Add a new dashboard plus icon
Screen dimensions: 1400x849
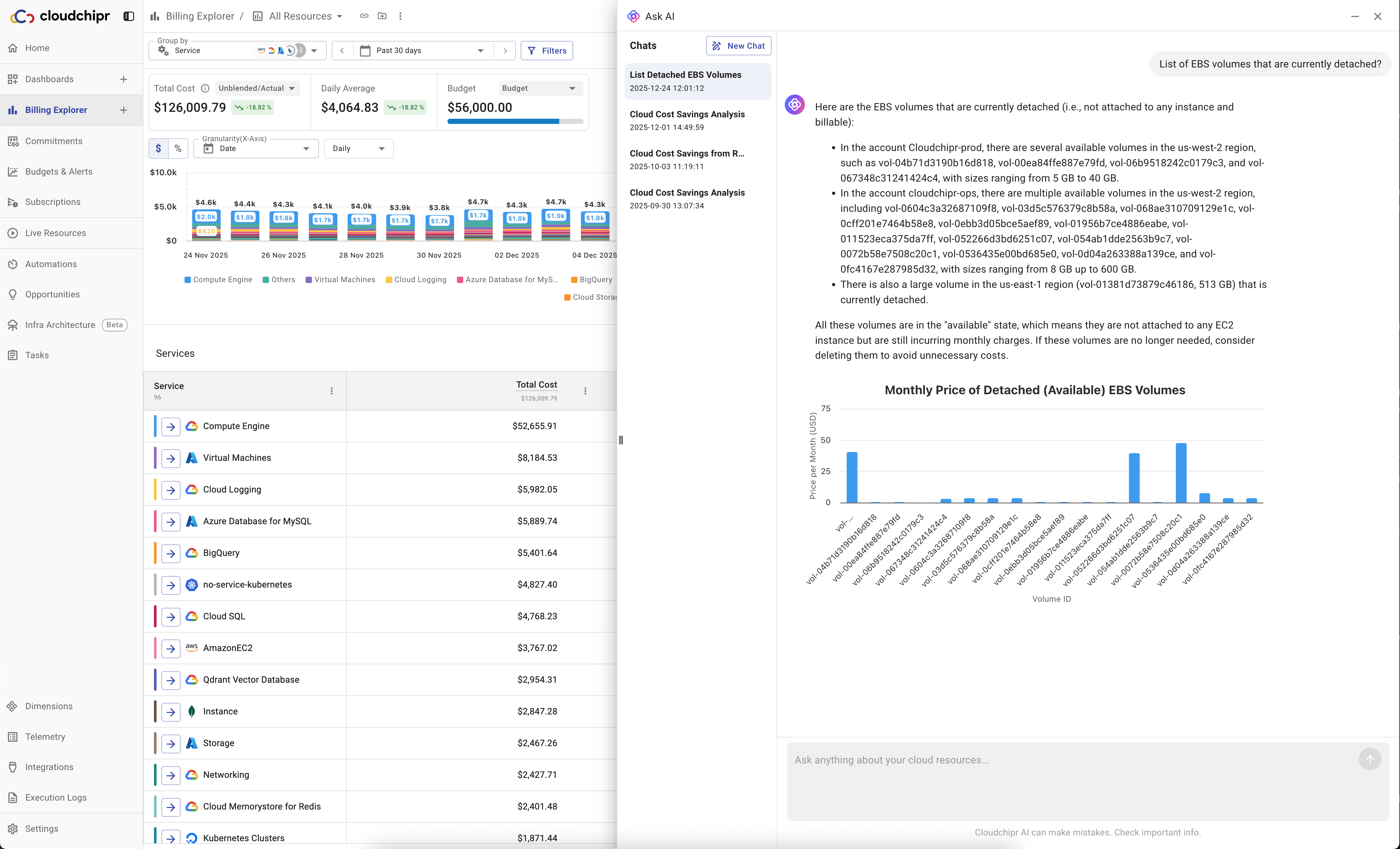[x=123, y=79]
